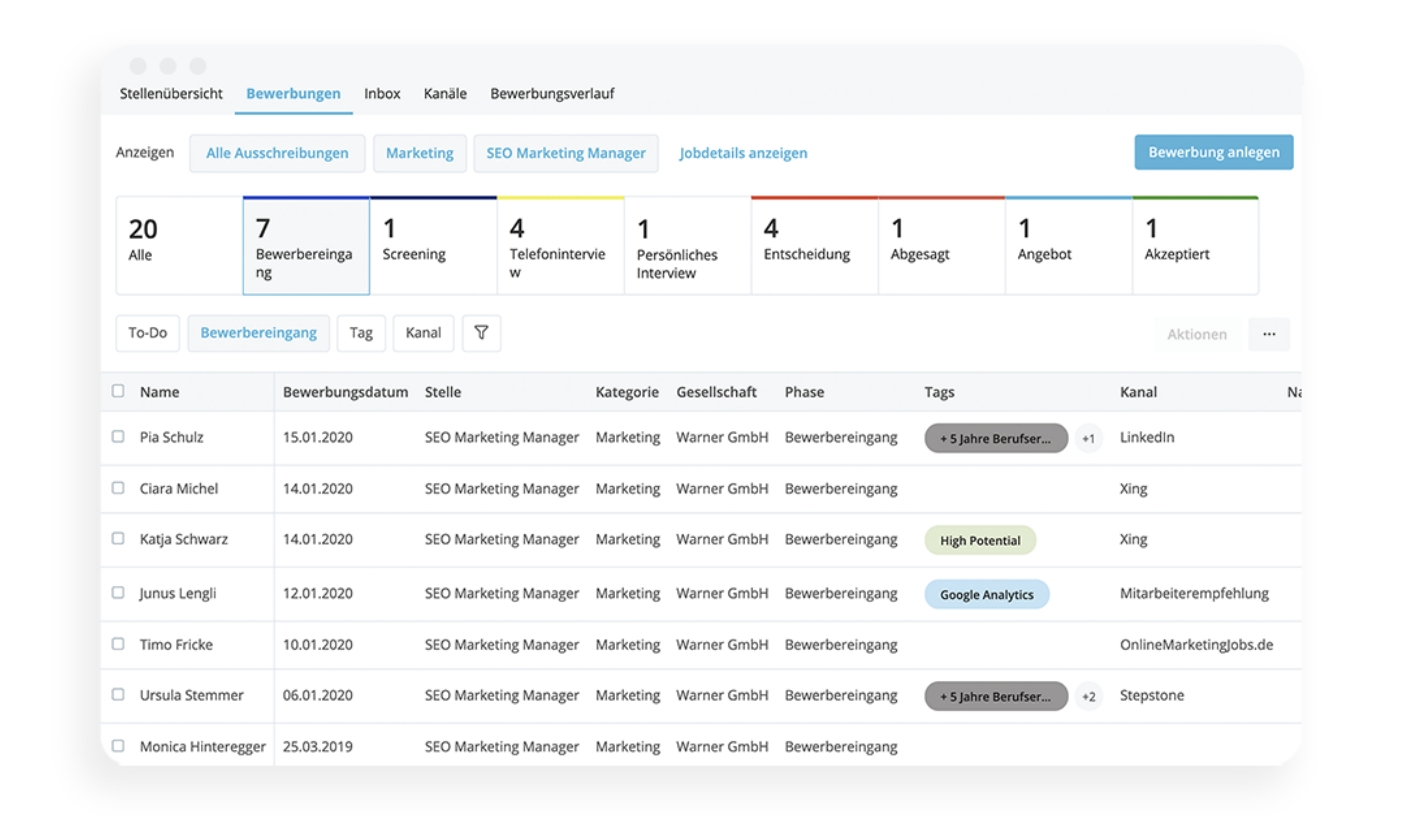Viewport: 1426px width, 826px height.
Task: Toggle the select-all checkbox in table header
Action: click(118, 391)
